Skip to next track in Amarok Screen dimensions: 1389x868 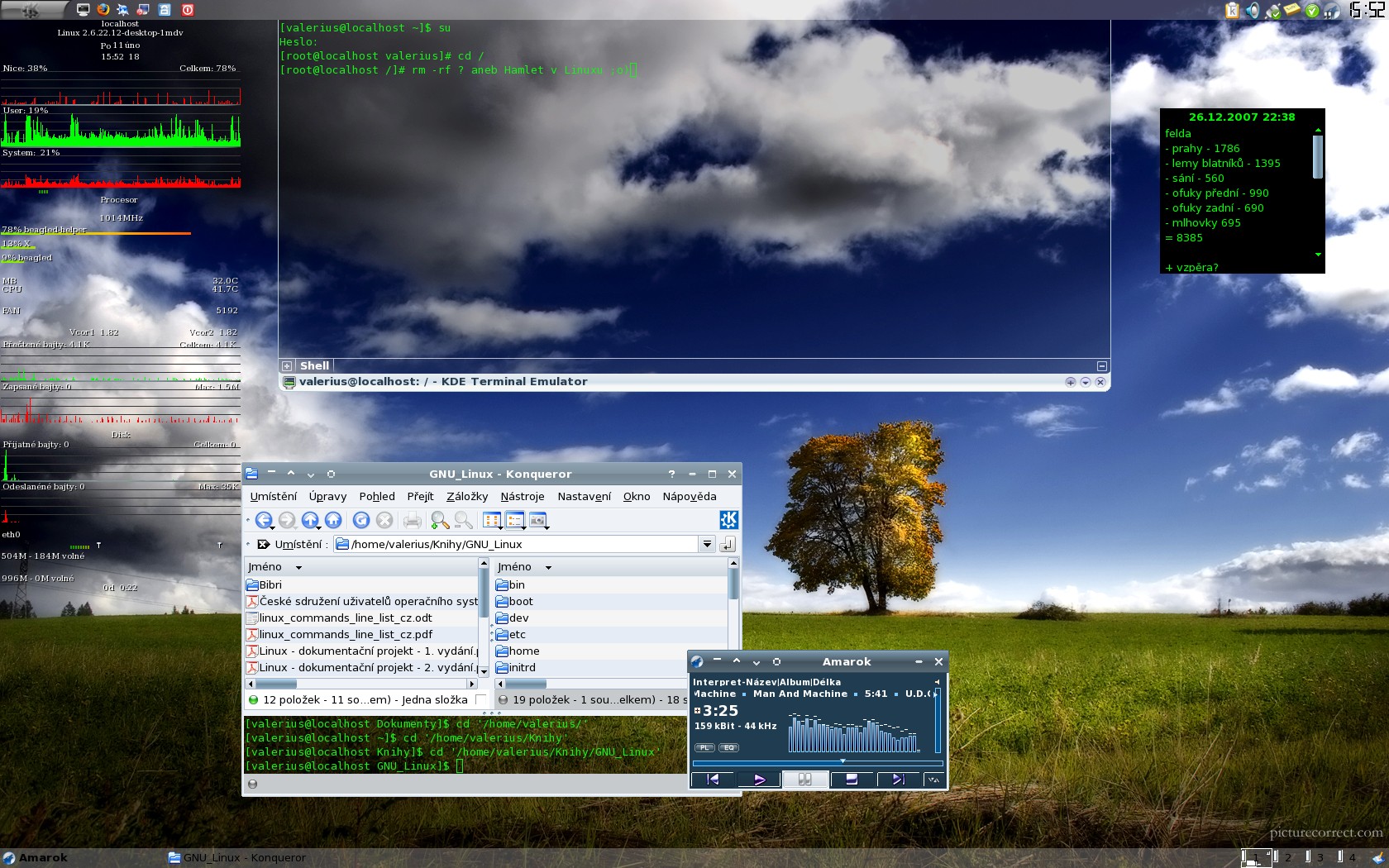coord(897,779)
